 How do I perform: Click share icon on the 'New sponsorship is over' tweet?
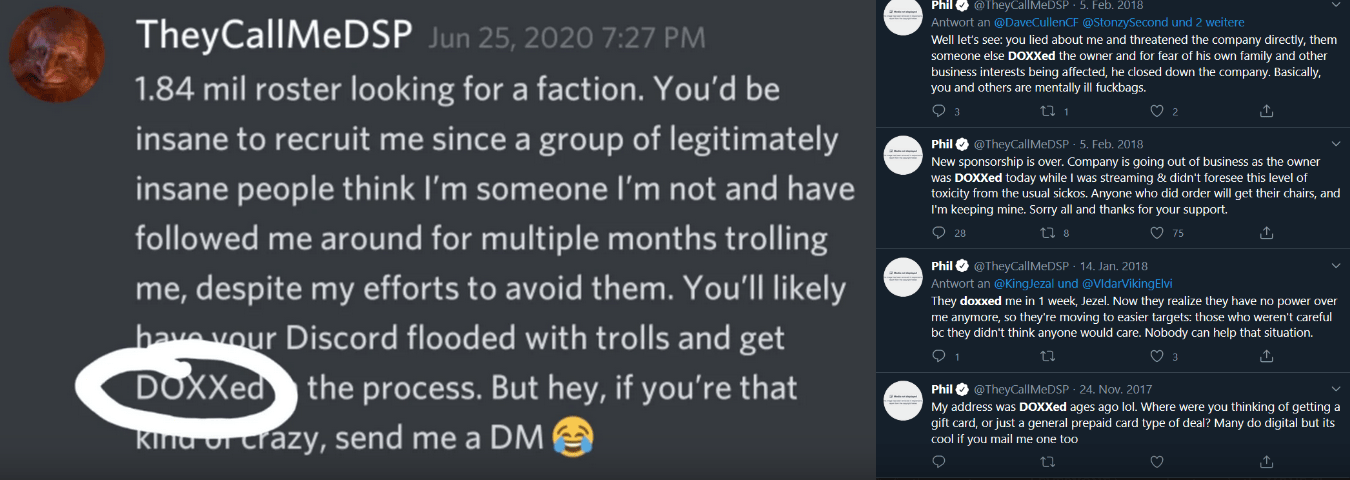(1266, 233)
